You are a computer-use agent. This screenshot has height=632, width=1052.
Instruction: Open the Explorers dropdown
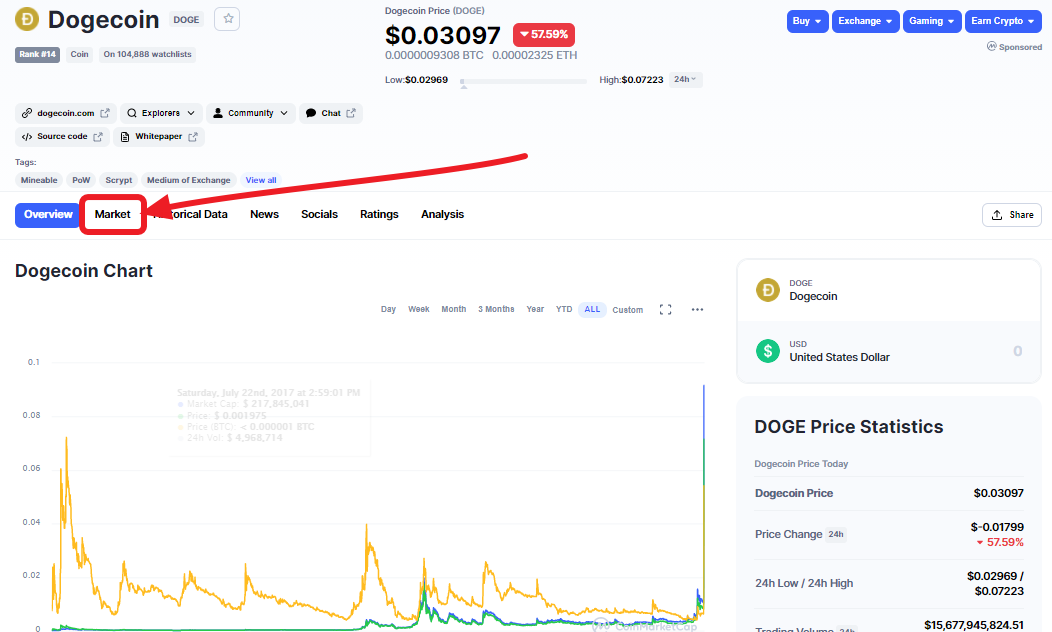162,113
